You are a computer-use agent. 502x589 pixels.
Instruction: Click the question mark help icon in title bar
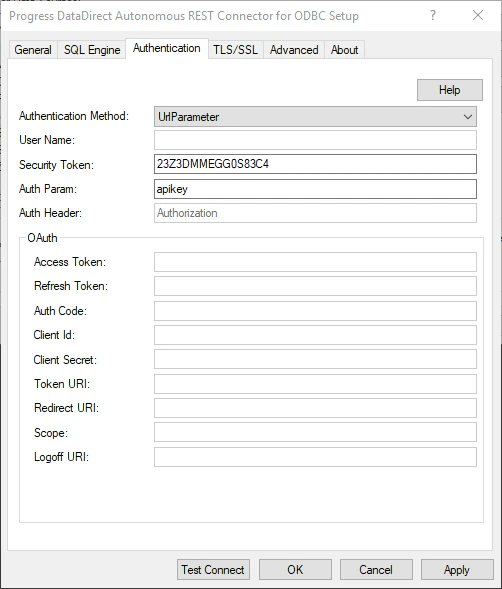(x=433, y=15)
